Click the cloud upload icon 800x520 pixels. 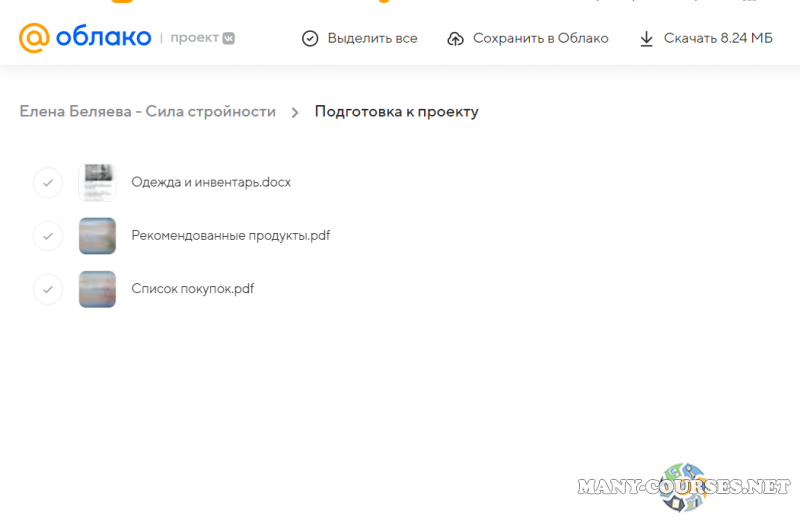click(x=456, y=39)
